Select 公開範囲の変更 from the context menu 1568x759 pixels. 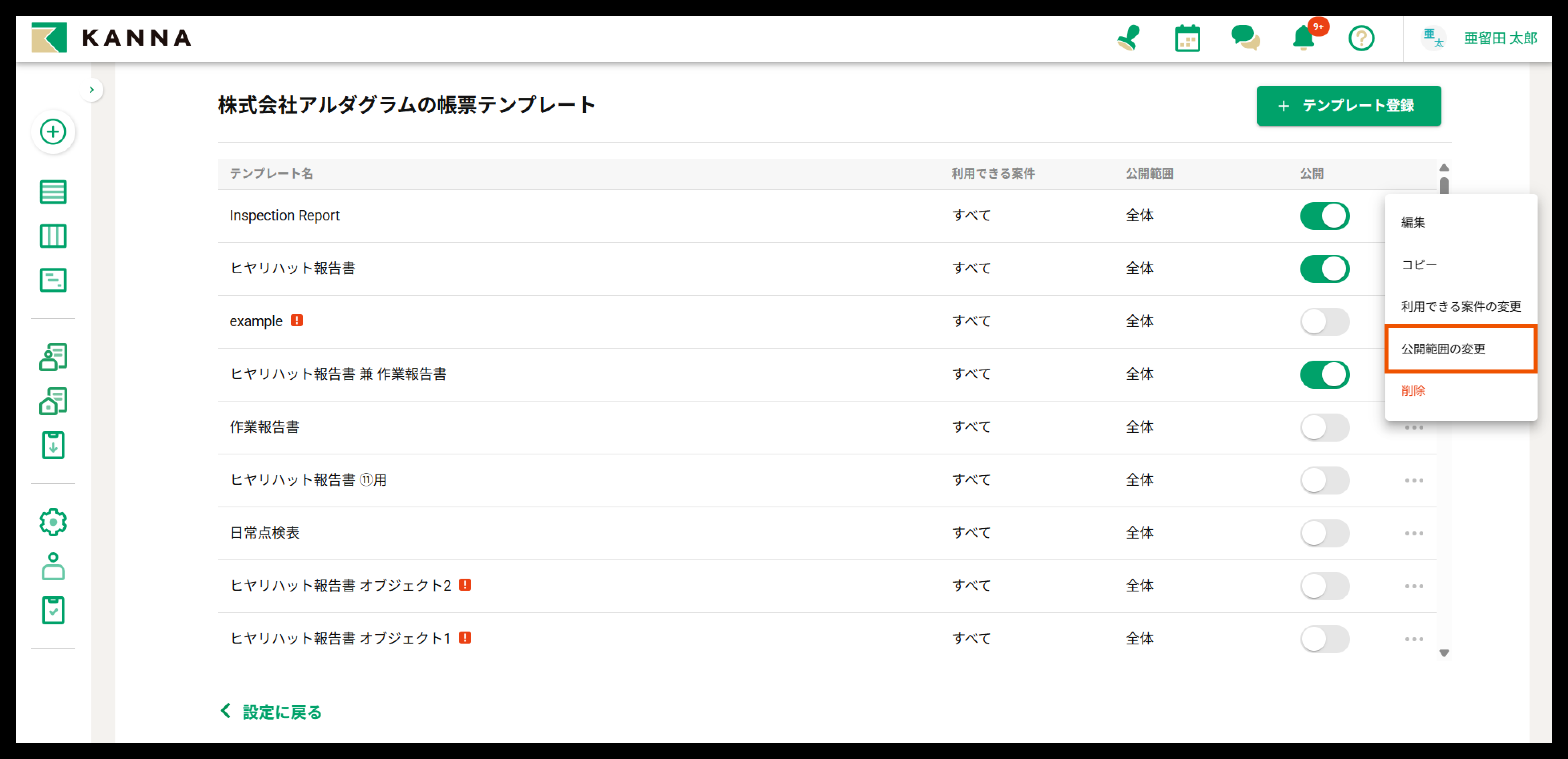pos(1460,349)
